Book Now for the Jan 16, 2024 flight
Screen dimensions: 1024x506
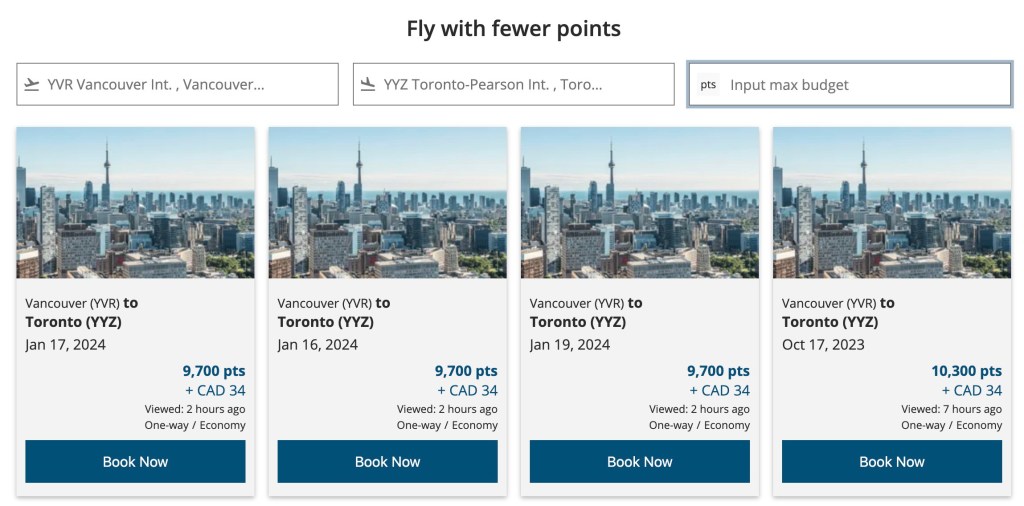pos(387,462)
